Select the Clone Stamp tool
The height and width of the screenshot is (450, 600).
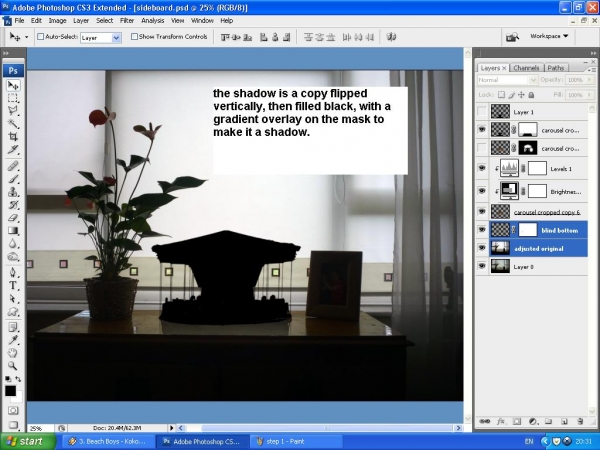click(x=13, y=192)
